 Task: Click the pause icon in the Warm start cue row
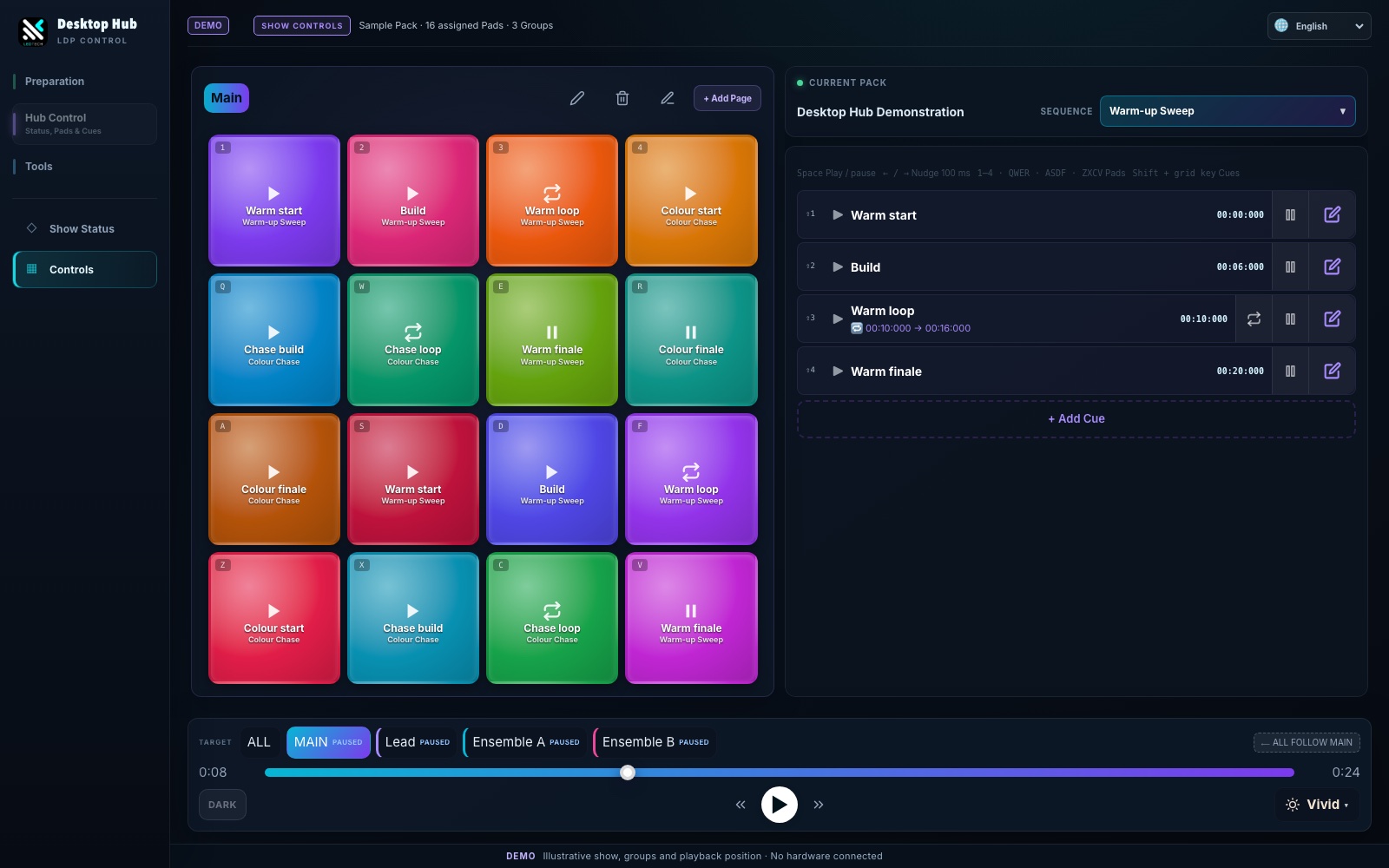coord(1290,214)
